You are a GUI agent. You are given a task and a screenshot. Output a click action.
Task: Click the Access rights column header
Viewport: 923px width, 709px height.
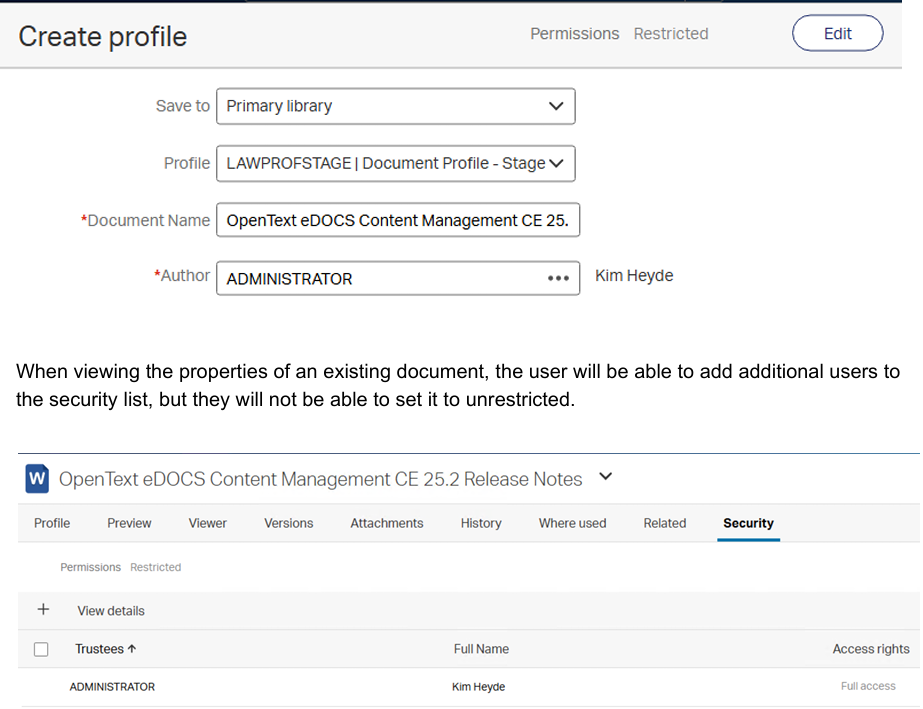click(871, 649)
